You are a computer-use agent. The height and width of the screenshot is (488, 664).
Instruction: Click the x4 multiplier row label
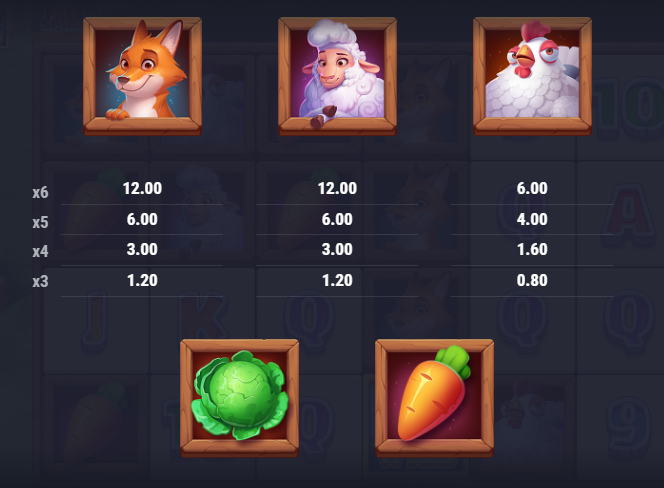[x=40, y=252]
